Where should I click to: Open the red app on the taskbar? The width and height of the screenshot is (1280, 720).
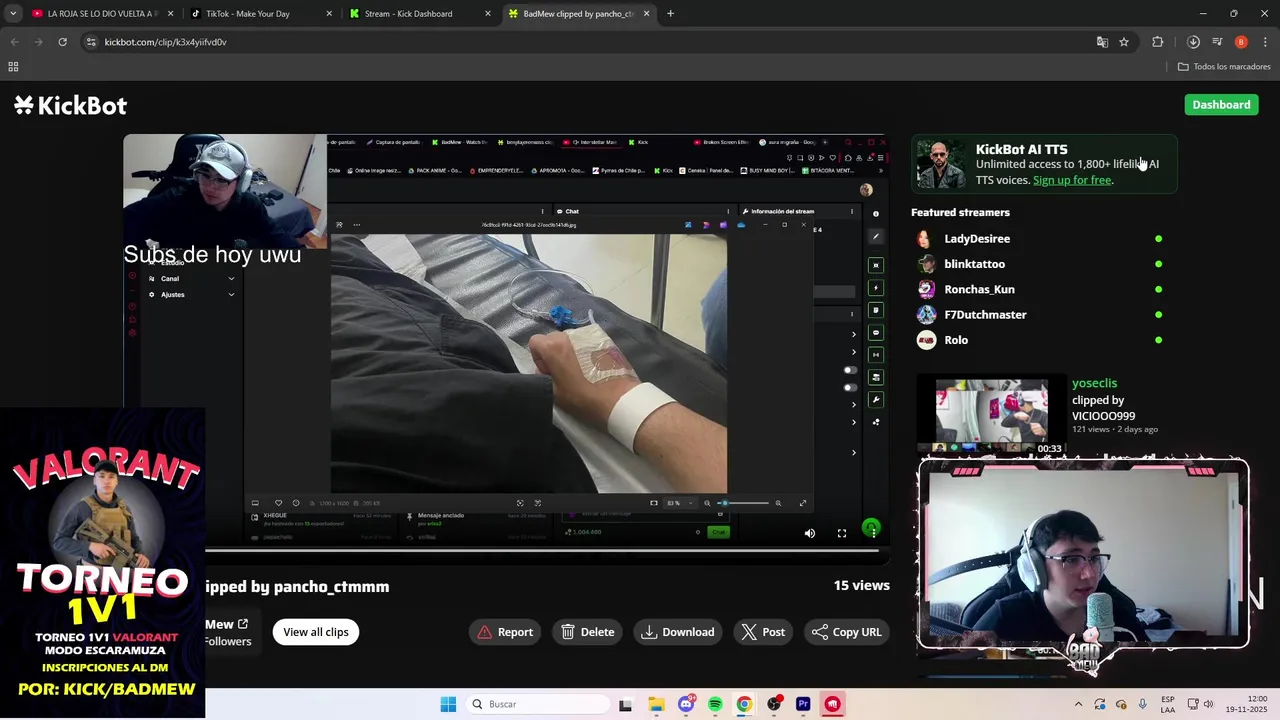832,704
